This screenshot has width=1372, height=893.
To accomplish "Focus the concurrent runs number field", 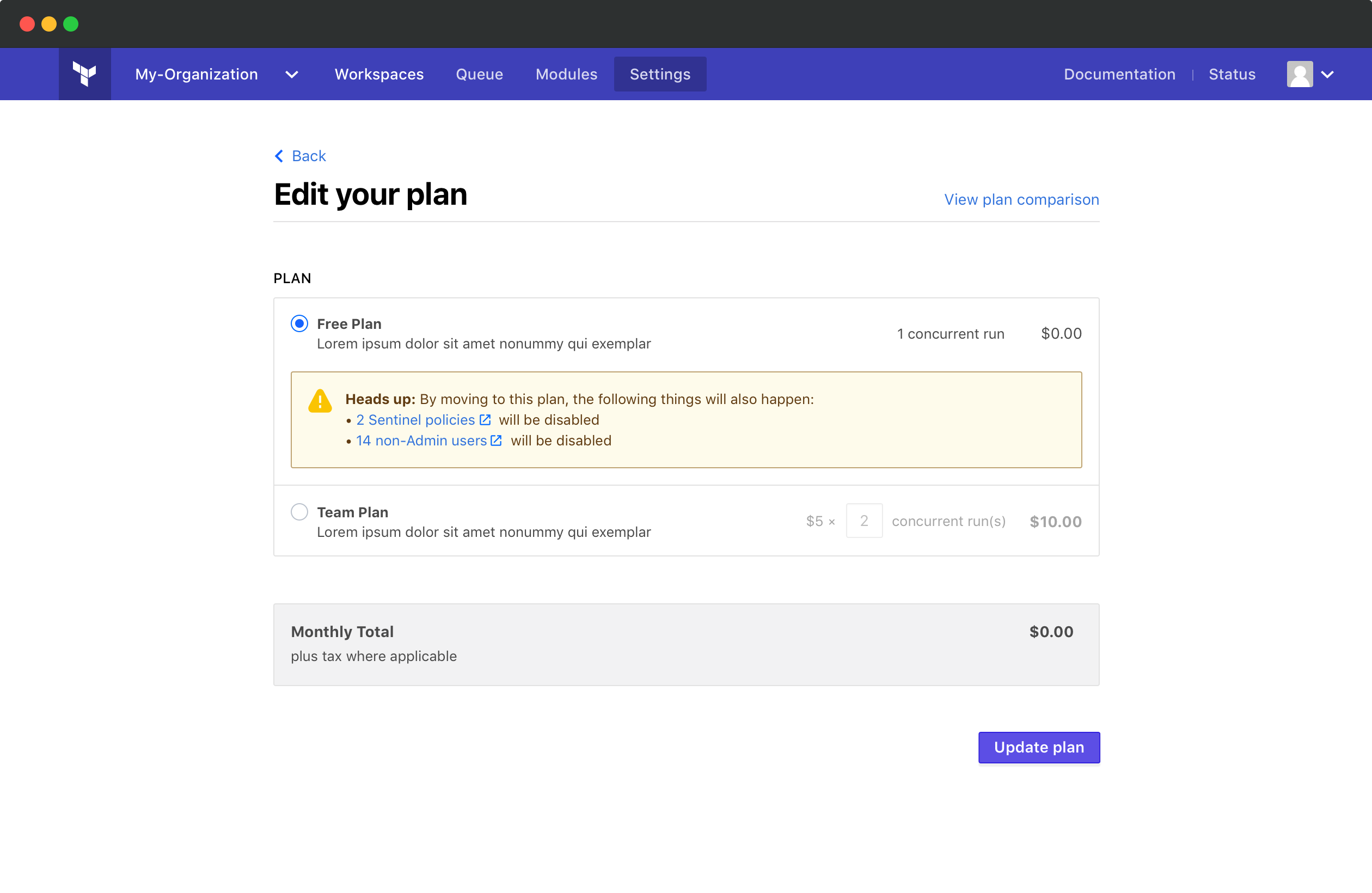I will tap(864, 521).
